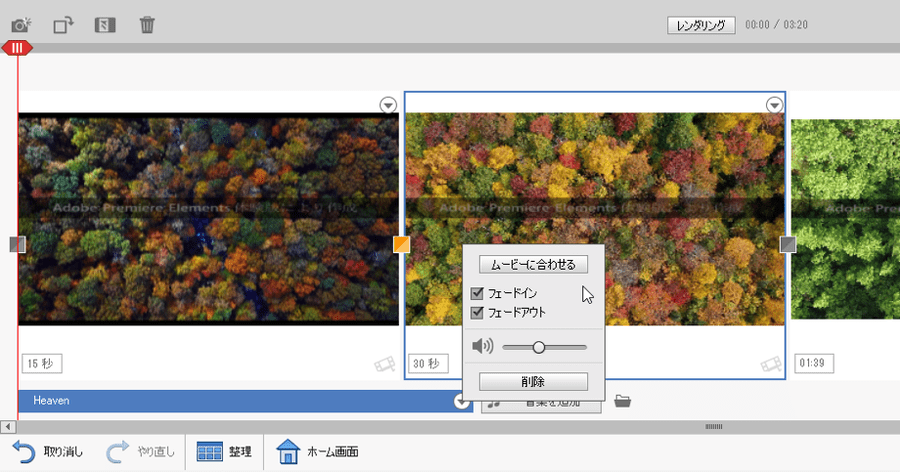This screenshot has width=900, height=472.
Task: Click the 削除 button in popup
Action: tap(533, 382)
